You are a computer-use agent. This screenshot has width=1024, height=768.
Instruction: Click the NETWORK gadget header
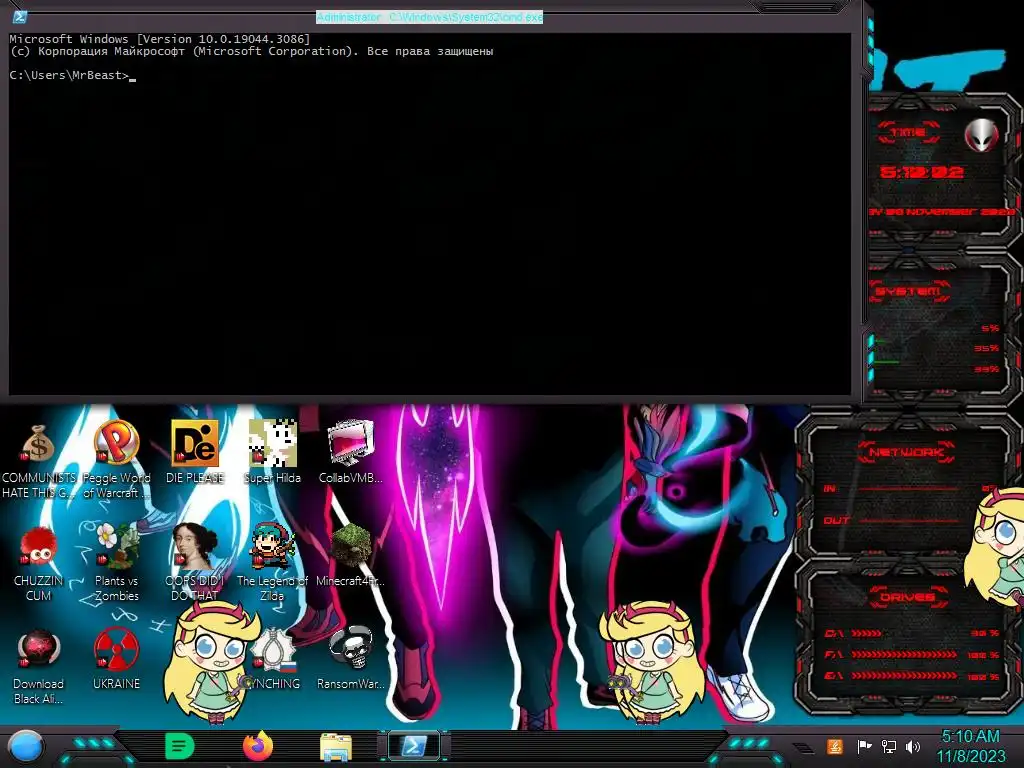pos(906,452)
